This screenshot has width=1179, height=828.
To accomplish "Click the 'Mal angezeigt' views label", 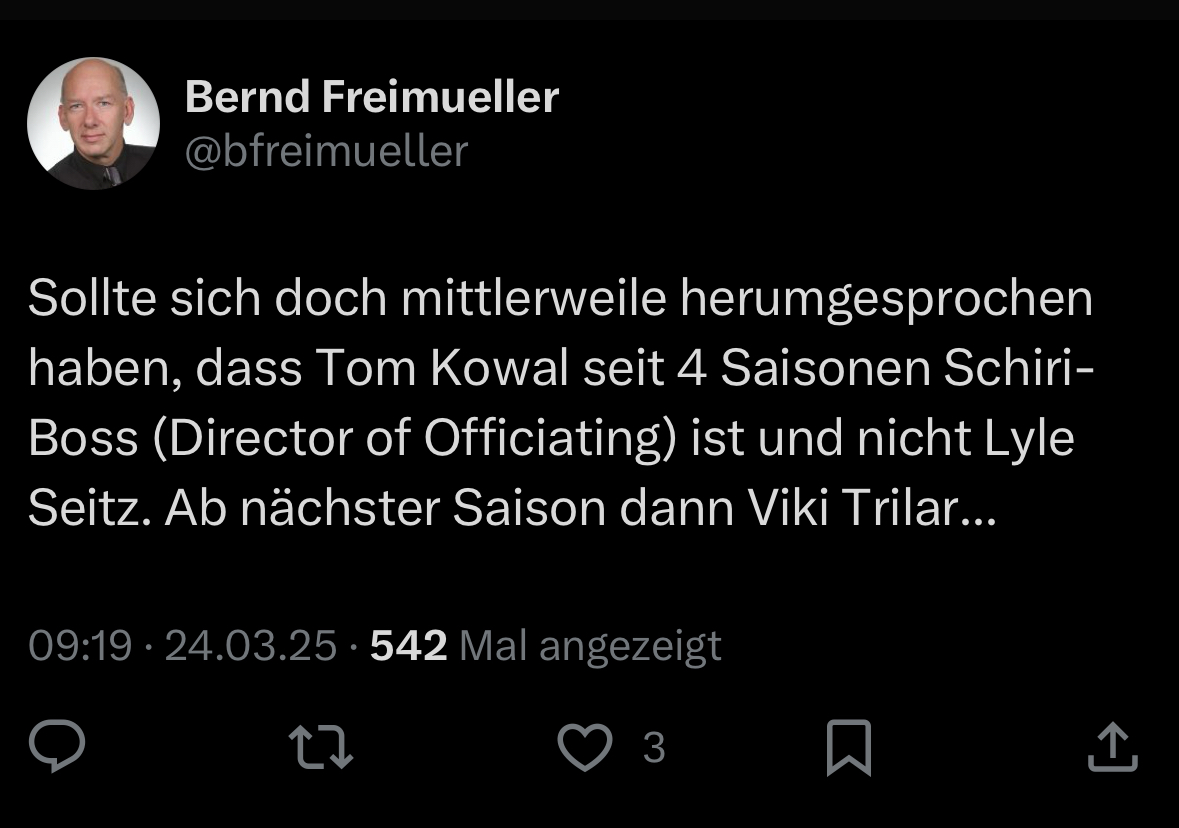I will 590,646.
